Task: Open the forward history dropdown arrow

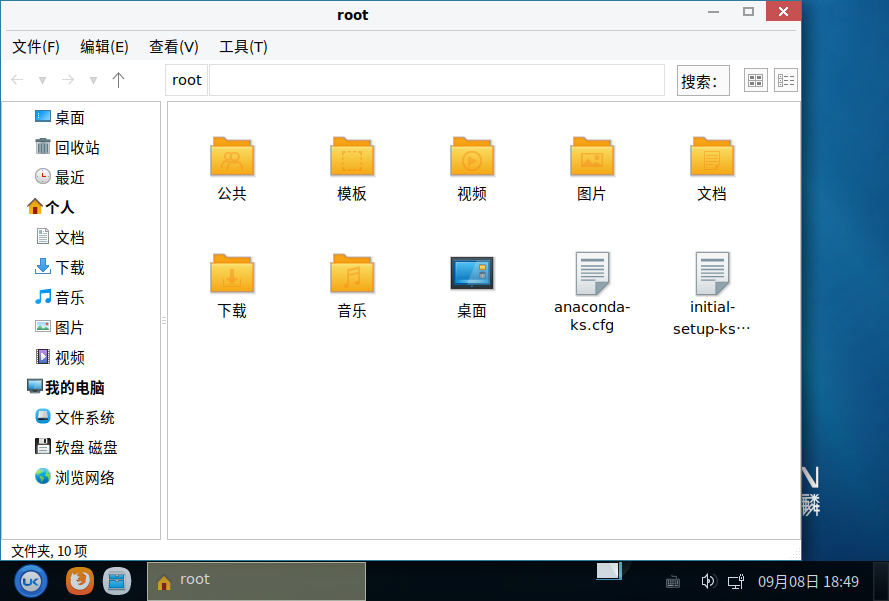Action: tap(93, 80)
